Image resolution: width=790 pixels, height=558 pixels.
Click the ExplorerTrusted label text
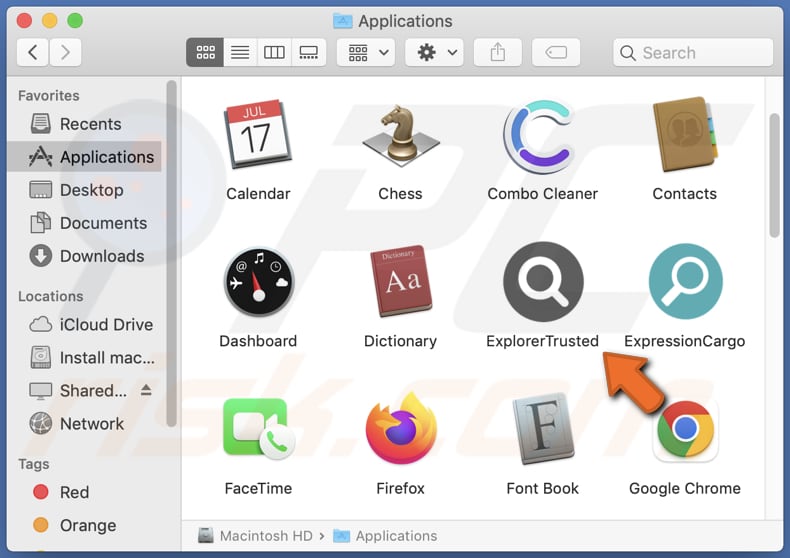click(x=543, y=341)
